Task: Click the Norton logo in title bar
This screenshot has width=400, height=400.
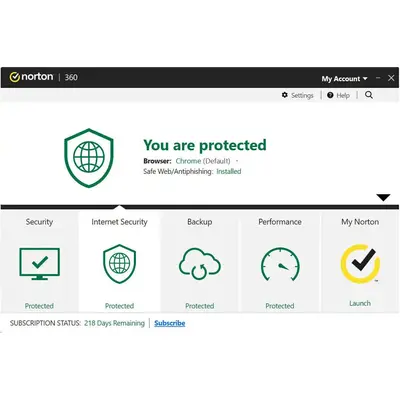Action: 32,77
